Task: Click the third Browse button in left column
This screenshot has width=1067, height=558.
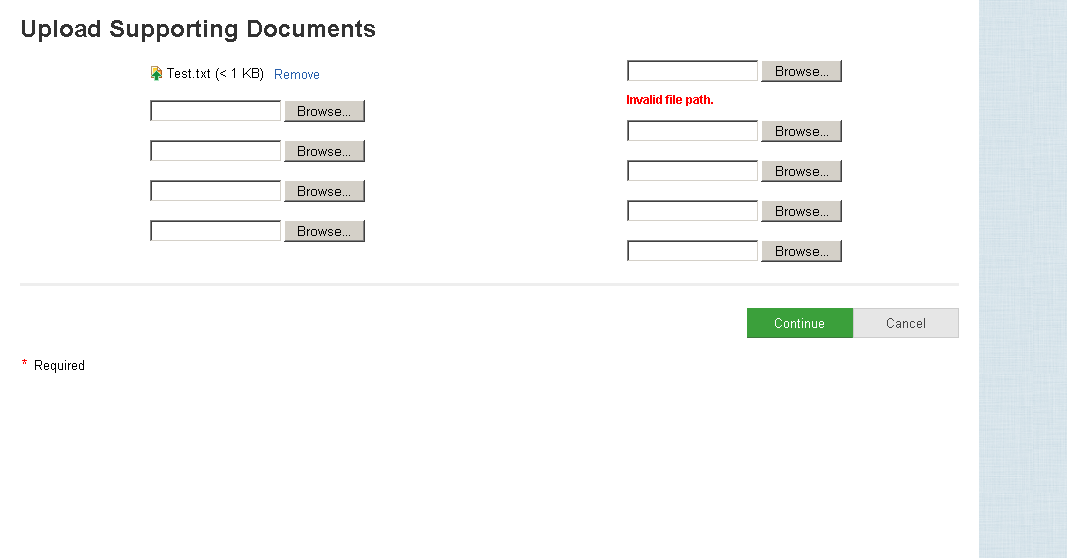Action: (325, 191)
